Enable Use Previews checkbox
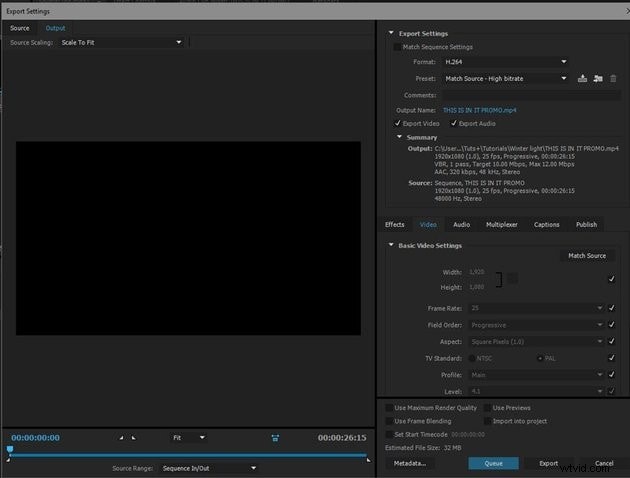This screenshot has height=478, width=630. pyautogui.click(x=487, y=408)
